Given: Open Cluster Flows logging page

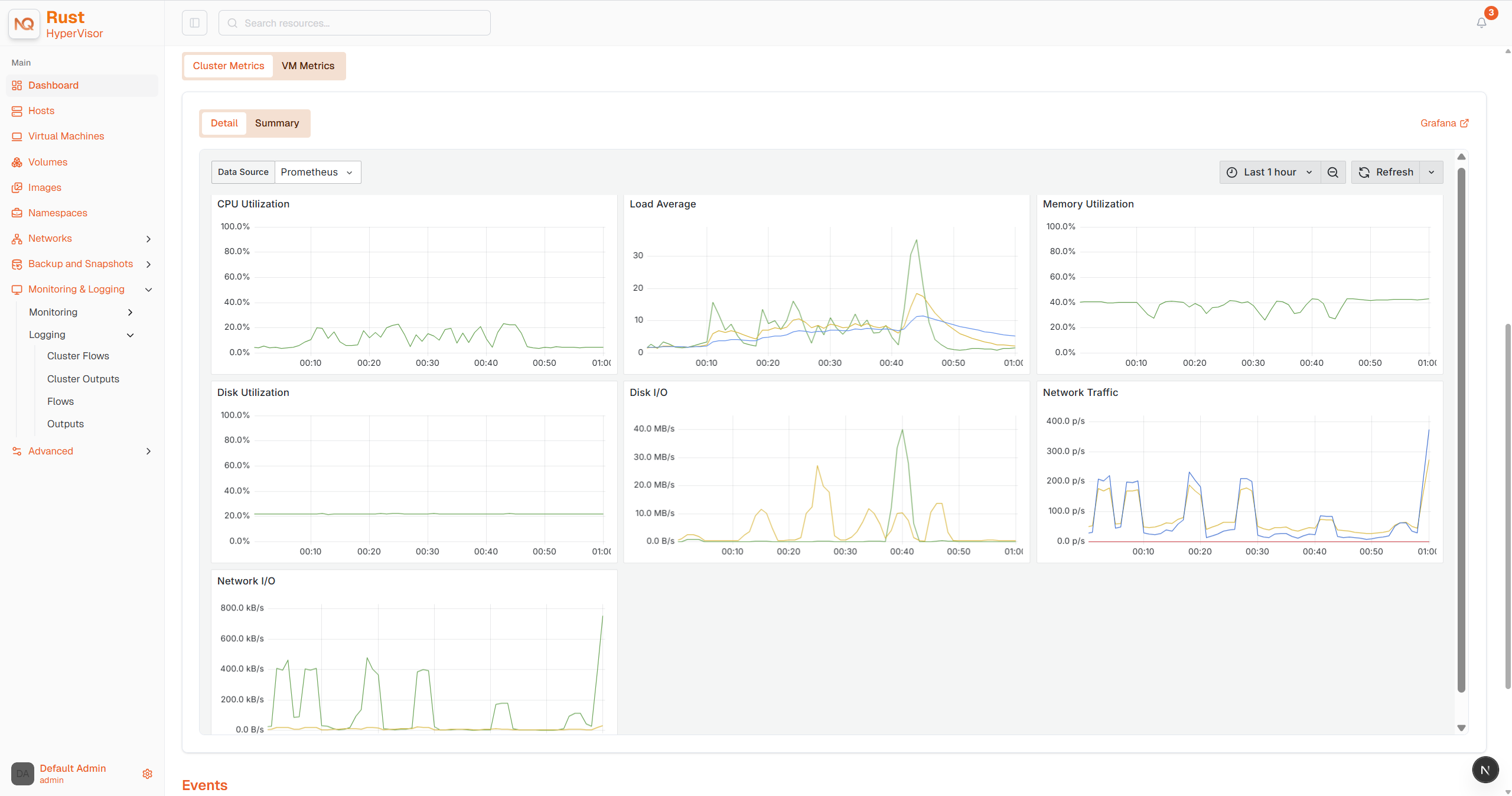Looking at the screenshot, I should [78, 356].
